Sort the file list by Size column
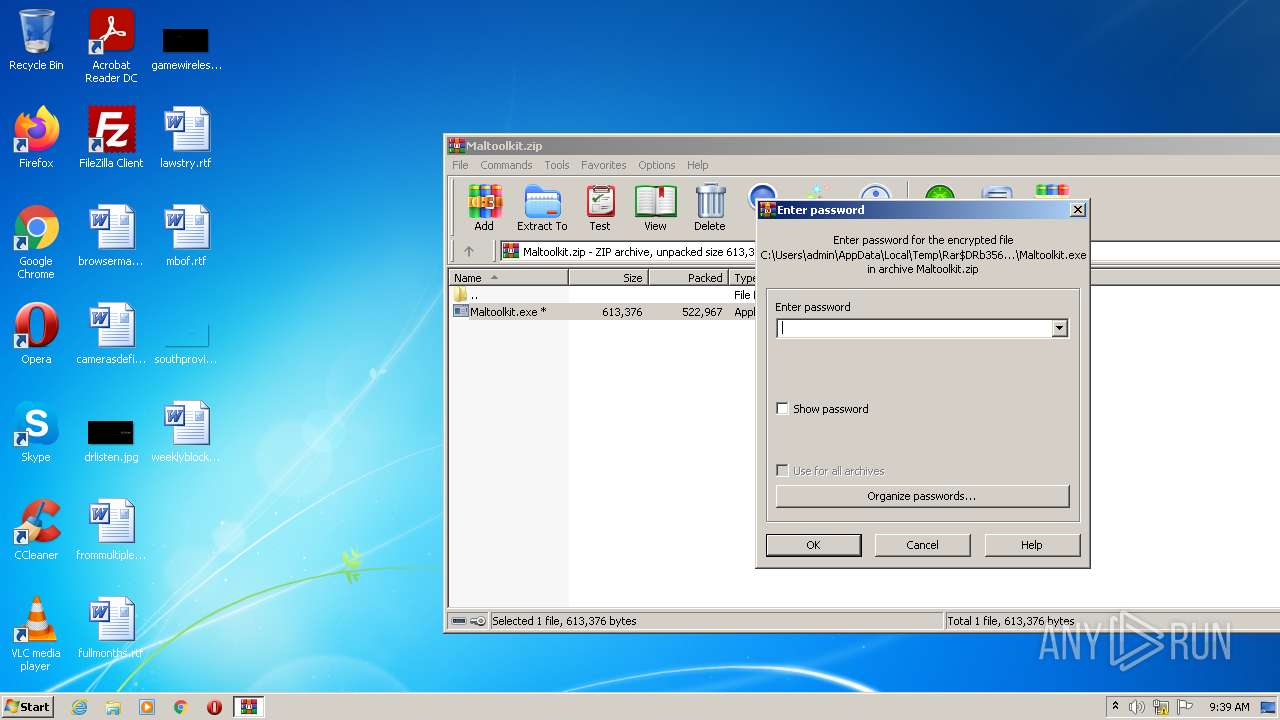This screenshot has width=1280, height=720. point(608,278)
